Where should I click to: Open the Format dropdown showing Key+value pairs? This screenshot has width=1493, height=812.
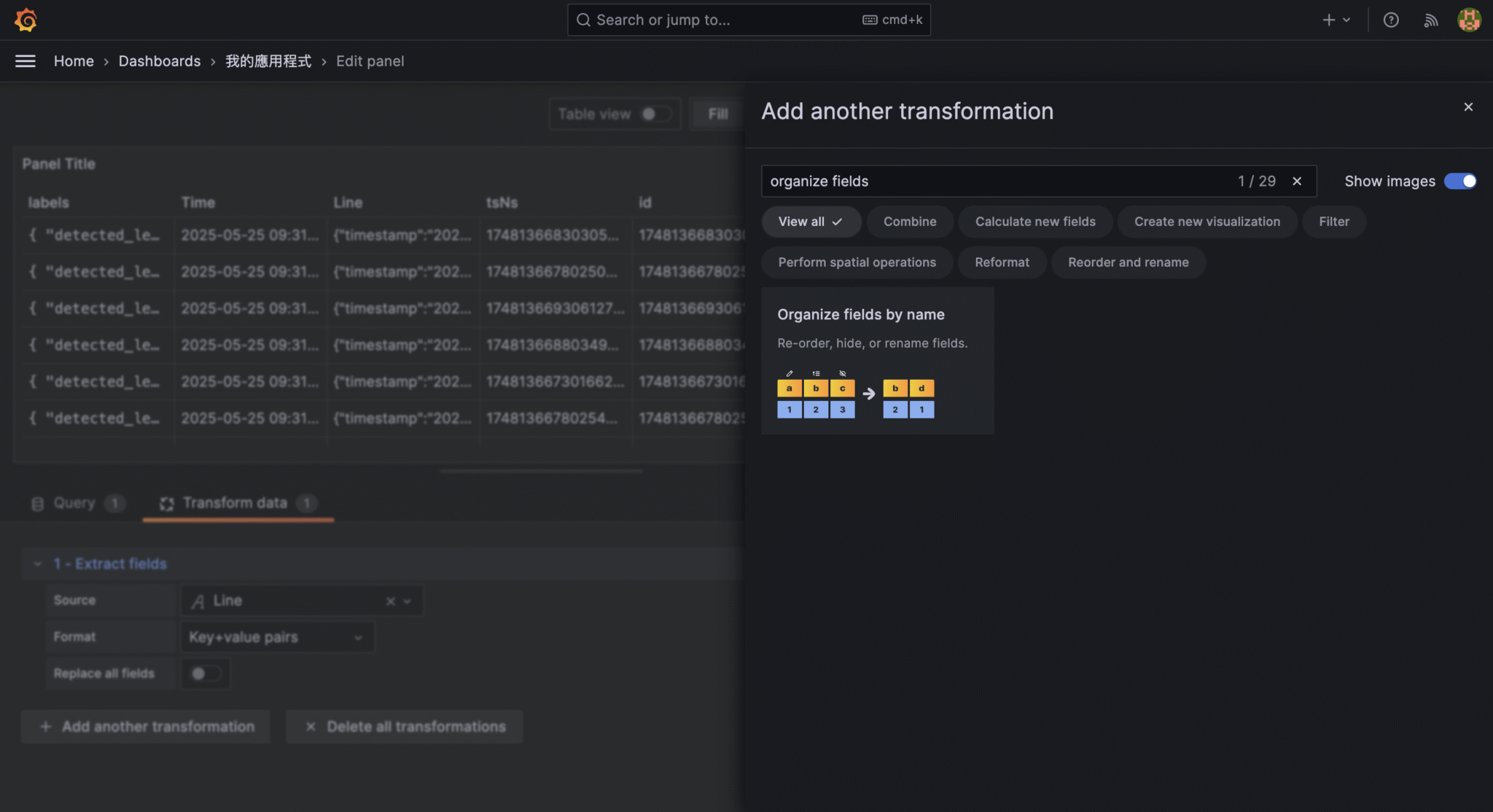[x=277, y=636]
